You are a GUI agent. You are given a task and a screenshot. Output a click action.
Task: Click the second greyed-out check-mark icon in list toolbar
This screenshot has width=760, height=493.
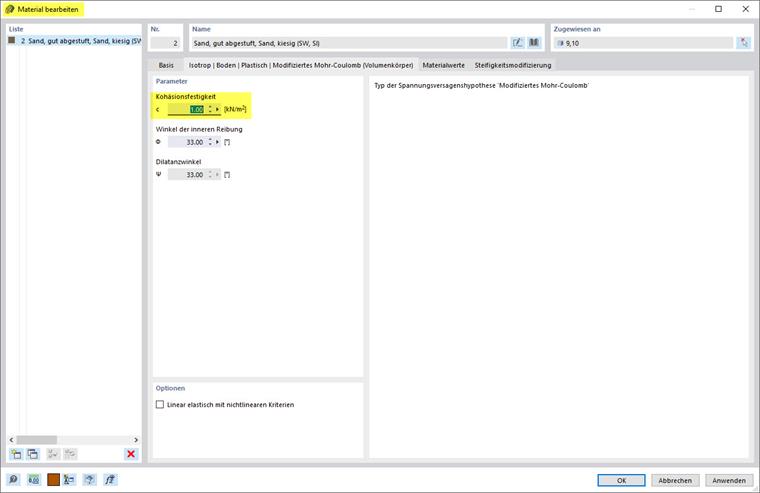point(70,454)
